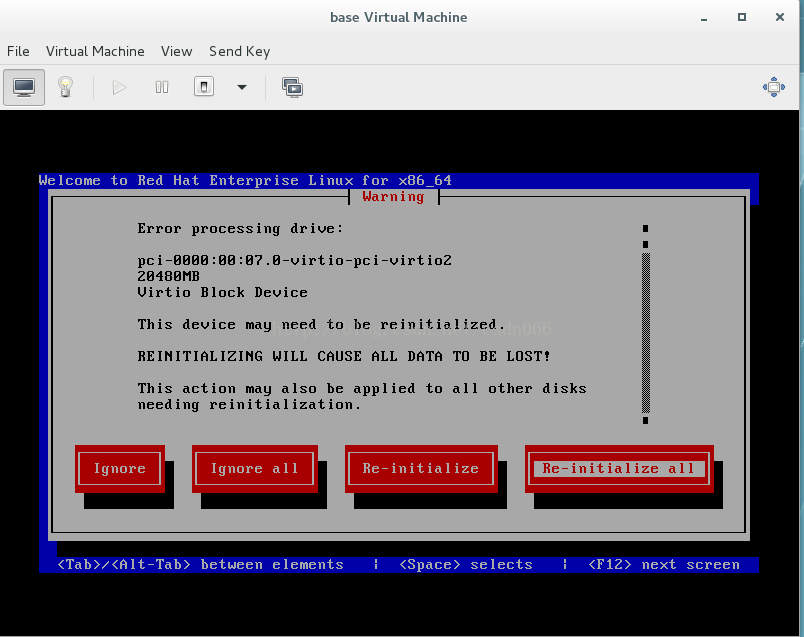
Task: Click the Shut Down power icon
Action: click(x=204, y=87)
